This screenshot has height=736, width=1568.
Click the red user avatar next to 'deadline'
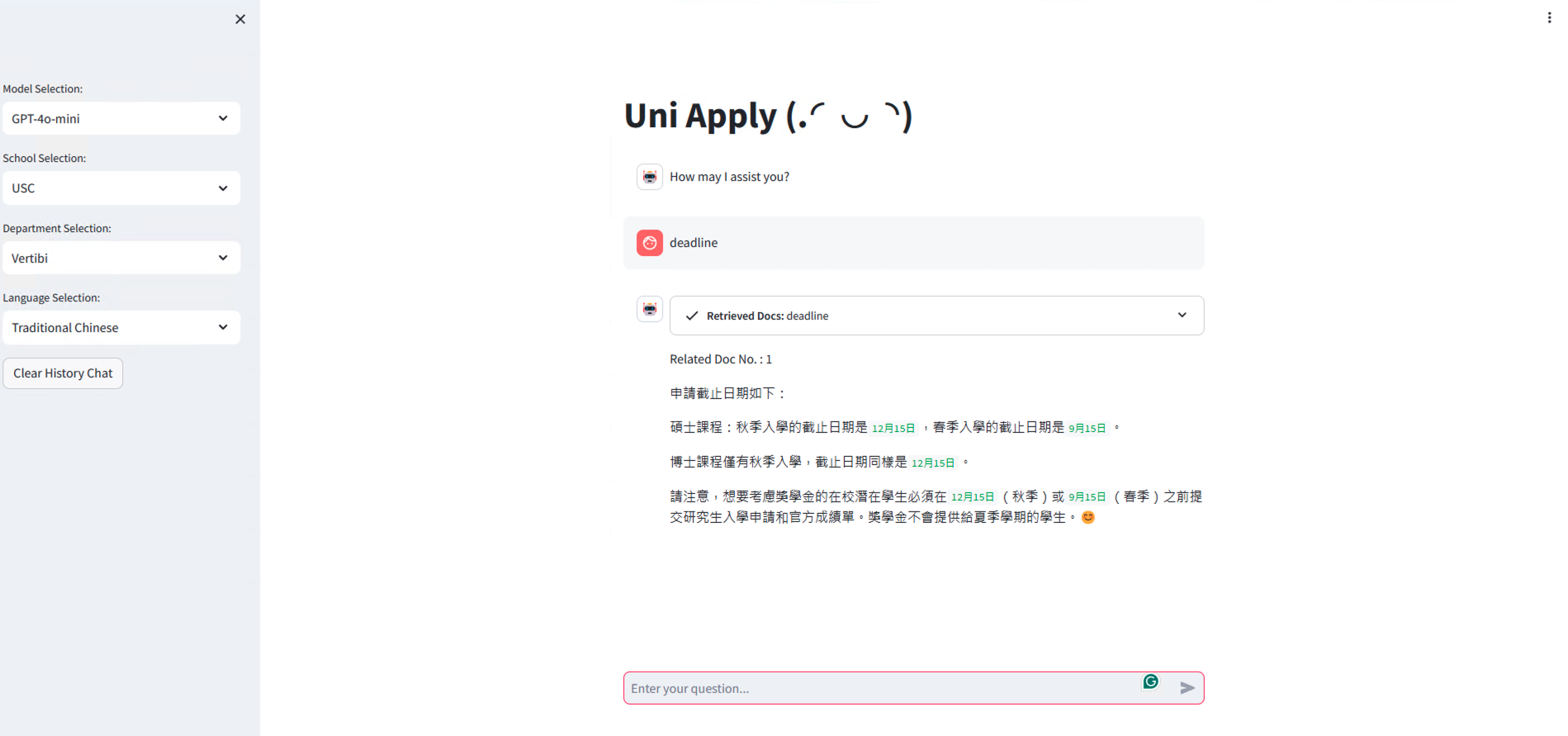[650, 243]
